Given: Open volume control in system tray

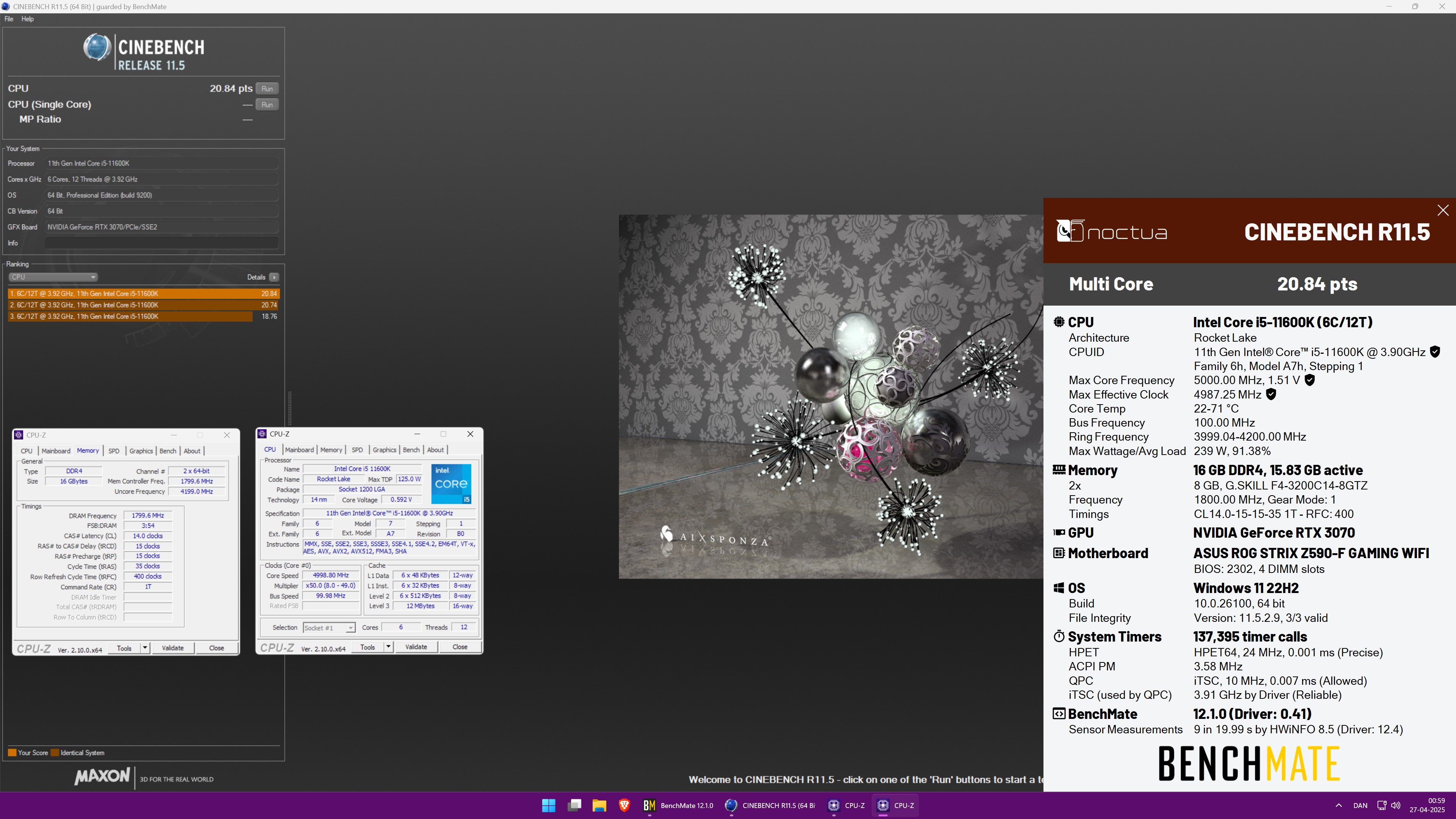Looking at the screenshot, I should point(1396,805).
